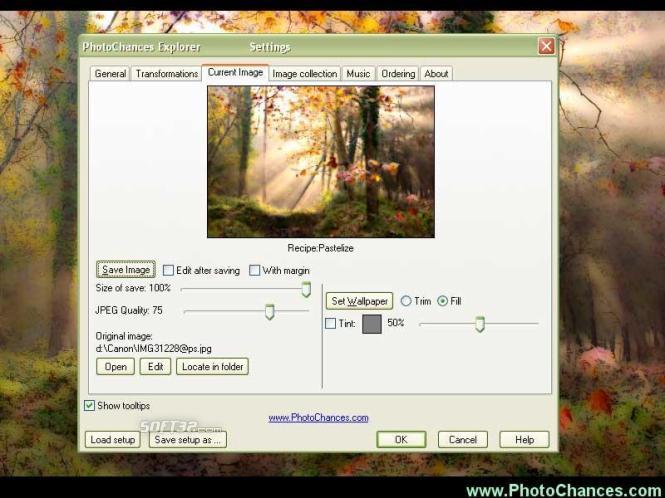Enable the Tint checkbox
Viewport: 665px width, 498px height.
coord(330,323)
